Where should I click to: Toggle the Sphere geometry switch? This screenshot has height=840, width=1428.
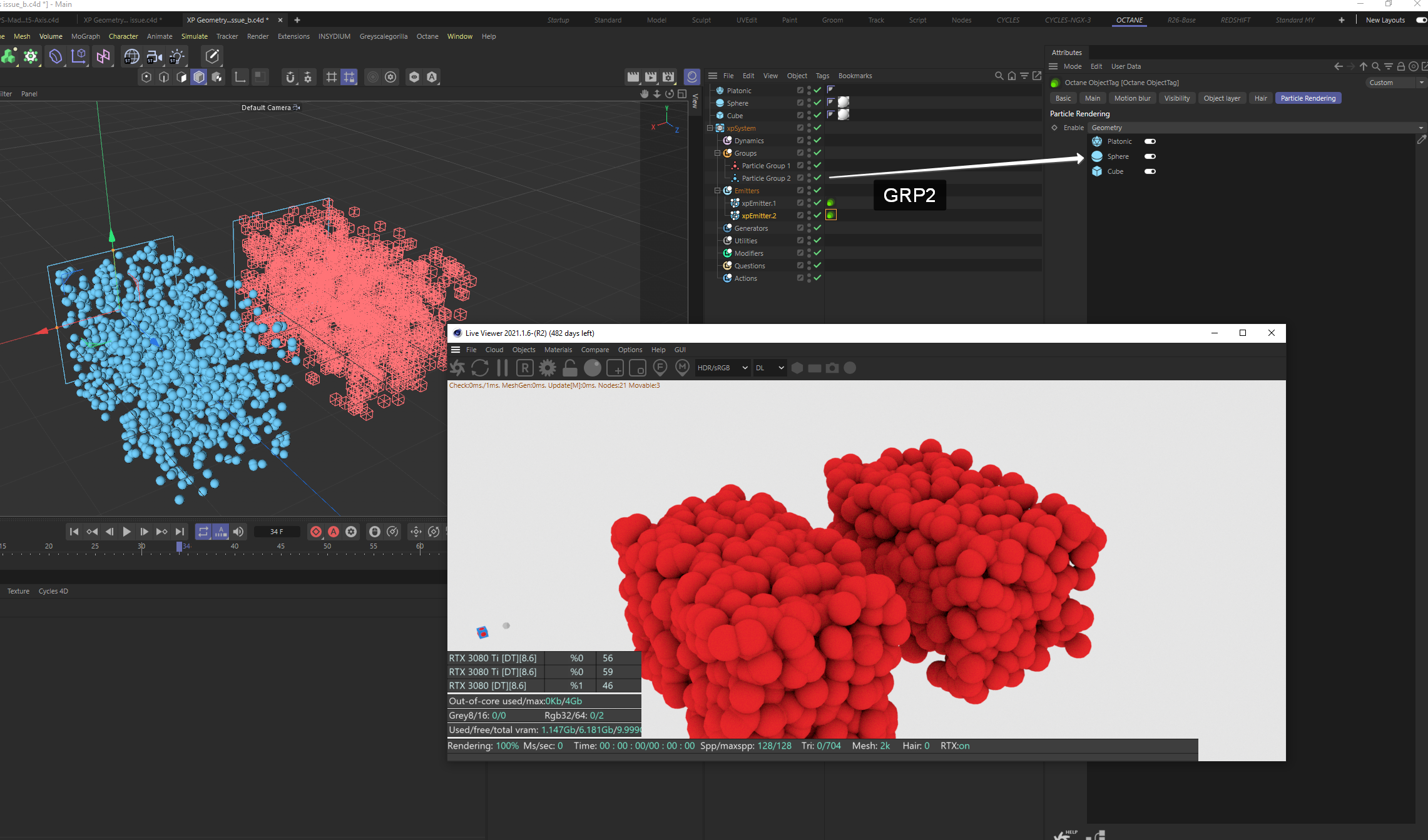click(1150, 156)
